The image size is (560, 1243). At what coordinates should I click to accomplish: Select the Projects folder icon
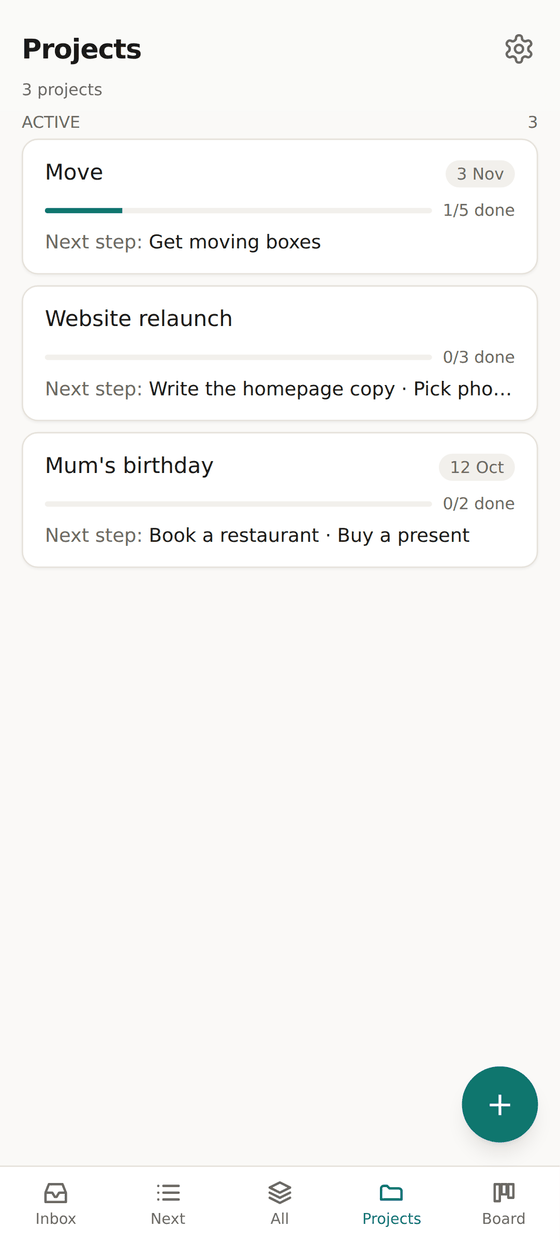pyautogui.click(x=392, y=1192)
